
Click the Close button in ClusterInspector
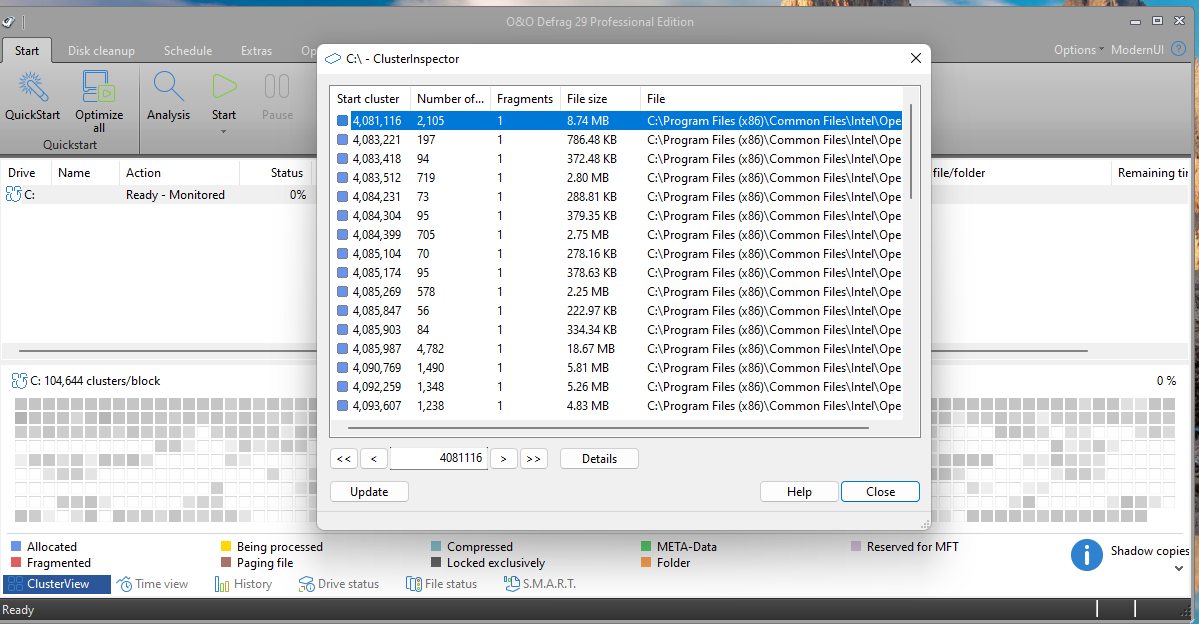point(880,492)
